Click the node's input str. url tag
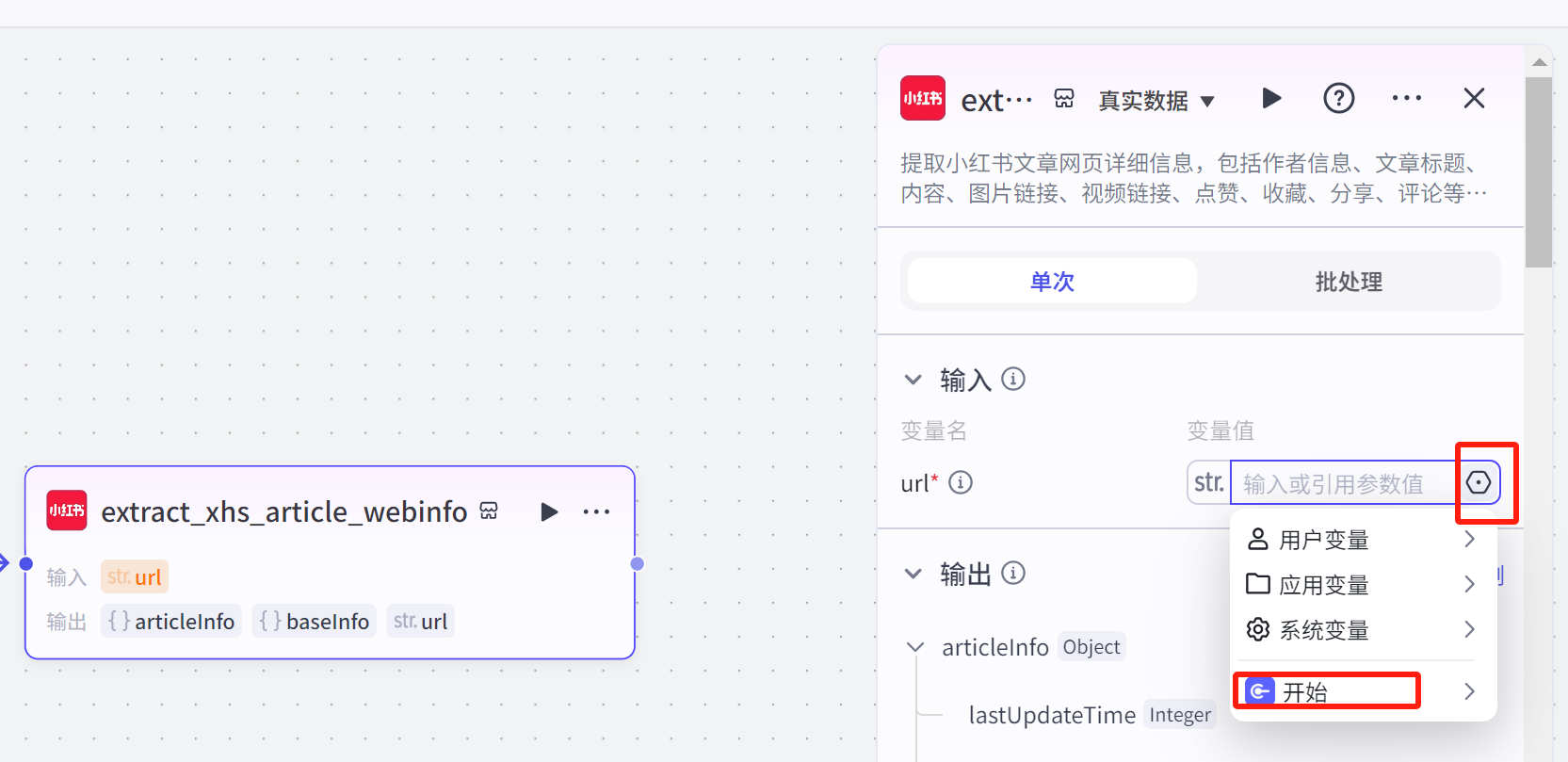 135,577
